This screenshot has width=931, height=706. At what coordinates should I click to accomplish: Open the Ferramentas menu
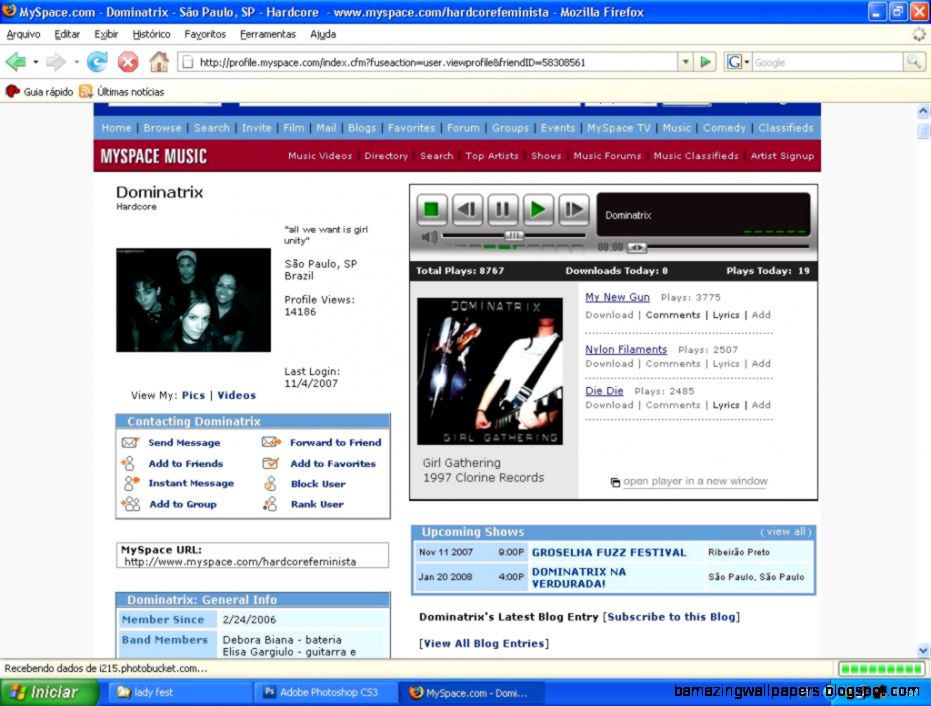coord(268,34)
